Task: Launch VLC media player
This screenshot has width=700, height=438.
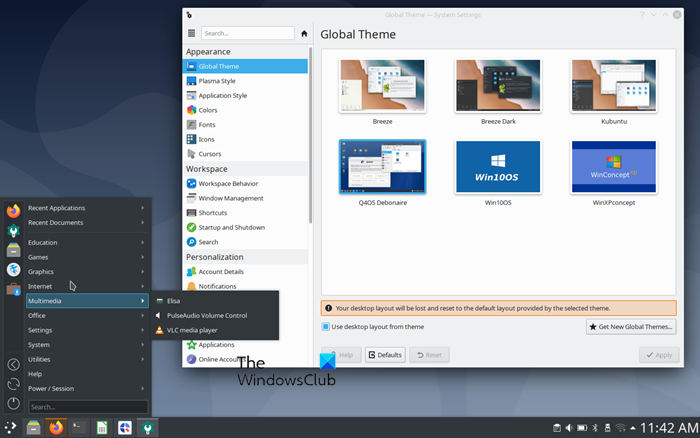Action: (x=215, y=330)
